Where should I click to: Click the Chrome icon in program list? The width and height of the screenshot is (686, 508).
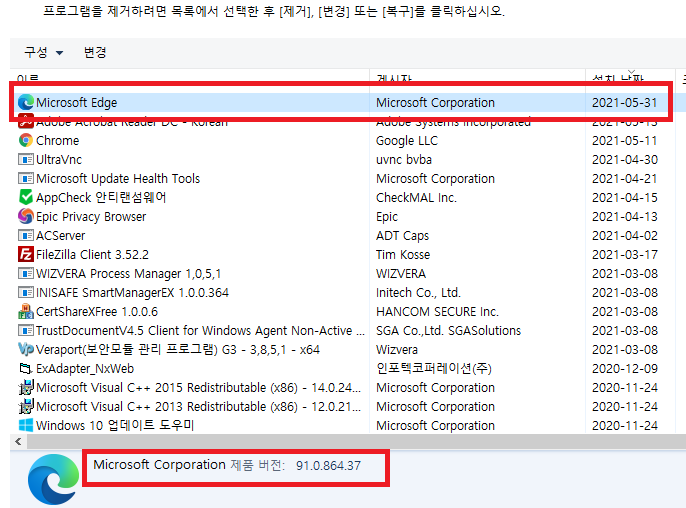26,141
